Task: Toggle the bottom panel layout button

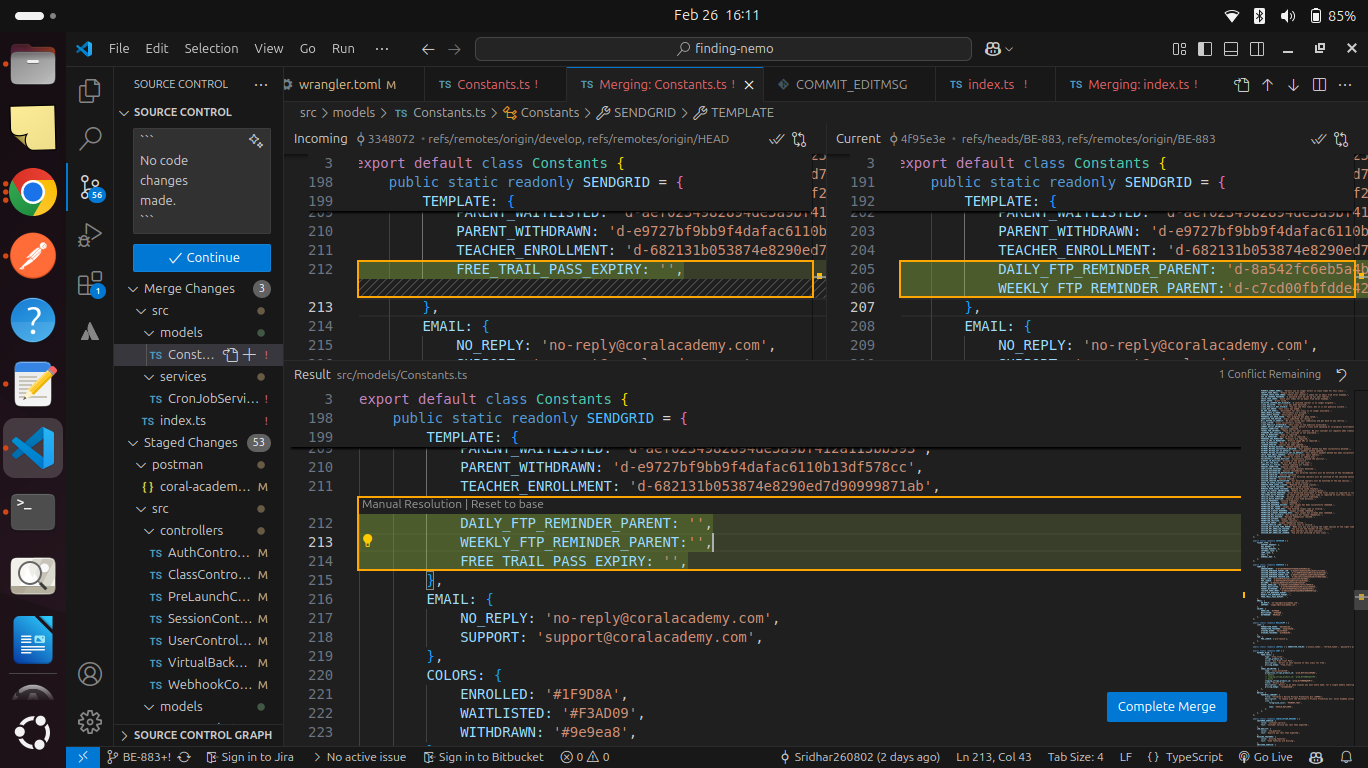Action: tap(1231, 48)
